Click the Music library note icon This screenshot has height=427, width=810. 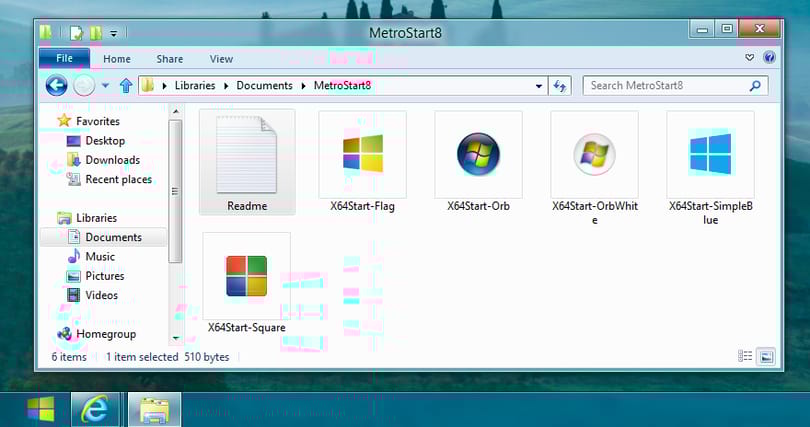tap(74, 257)
